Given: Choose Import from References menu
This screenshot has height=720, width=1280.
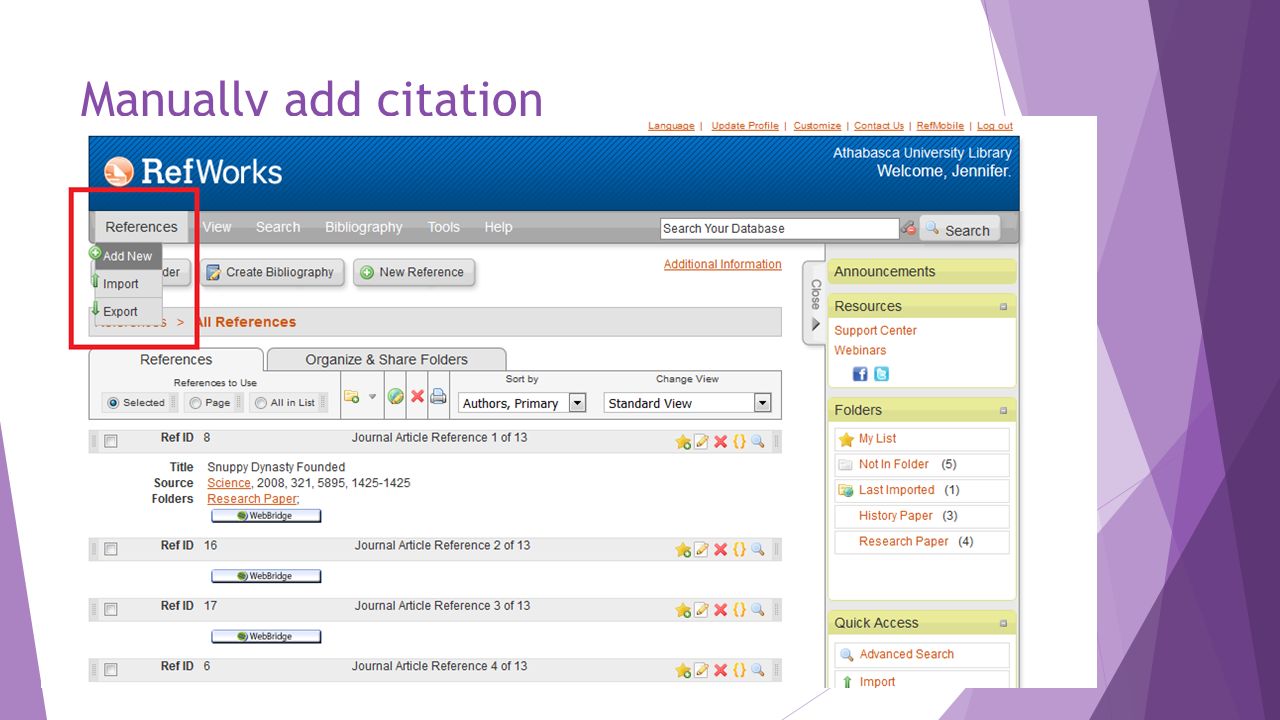Looking at the screenshot, I should (x=127, y=284).
